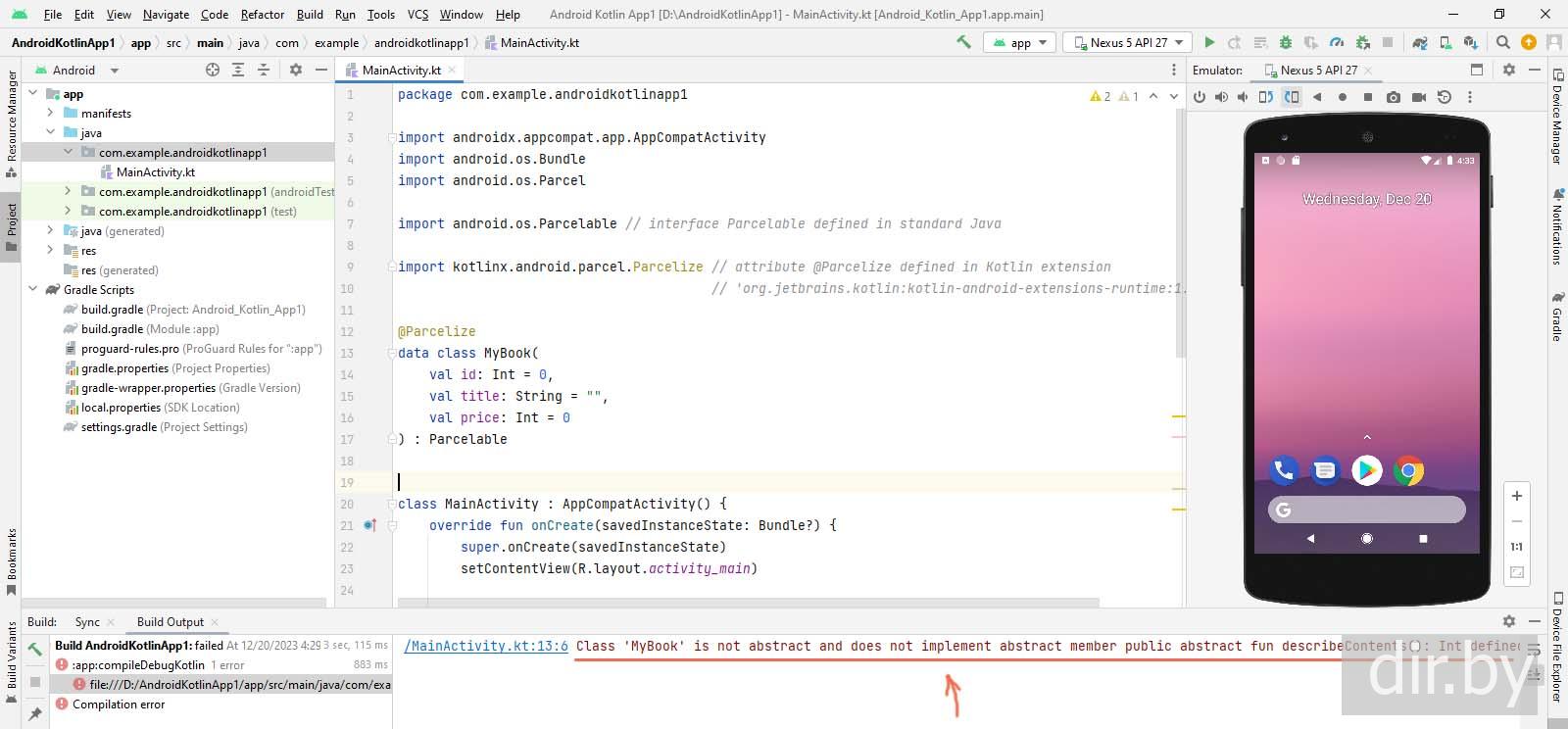Record emulator screen with video camera icon
This screenshot has height=729, width=1568.
1418,97
